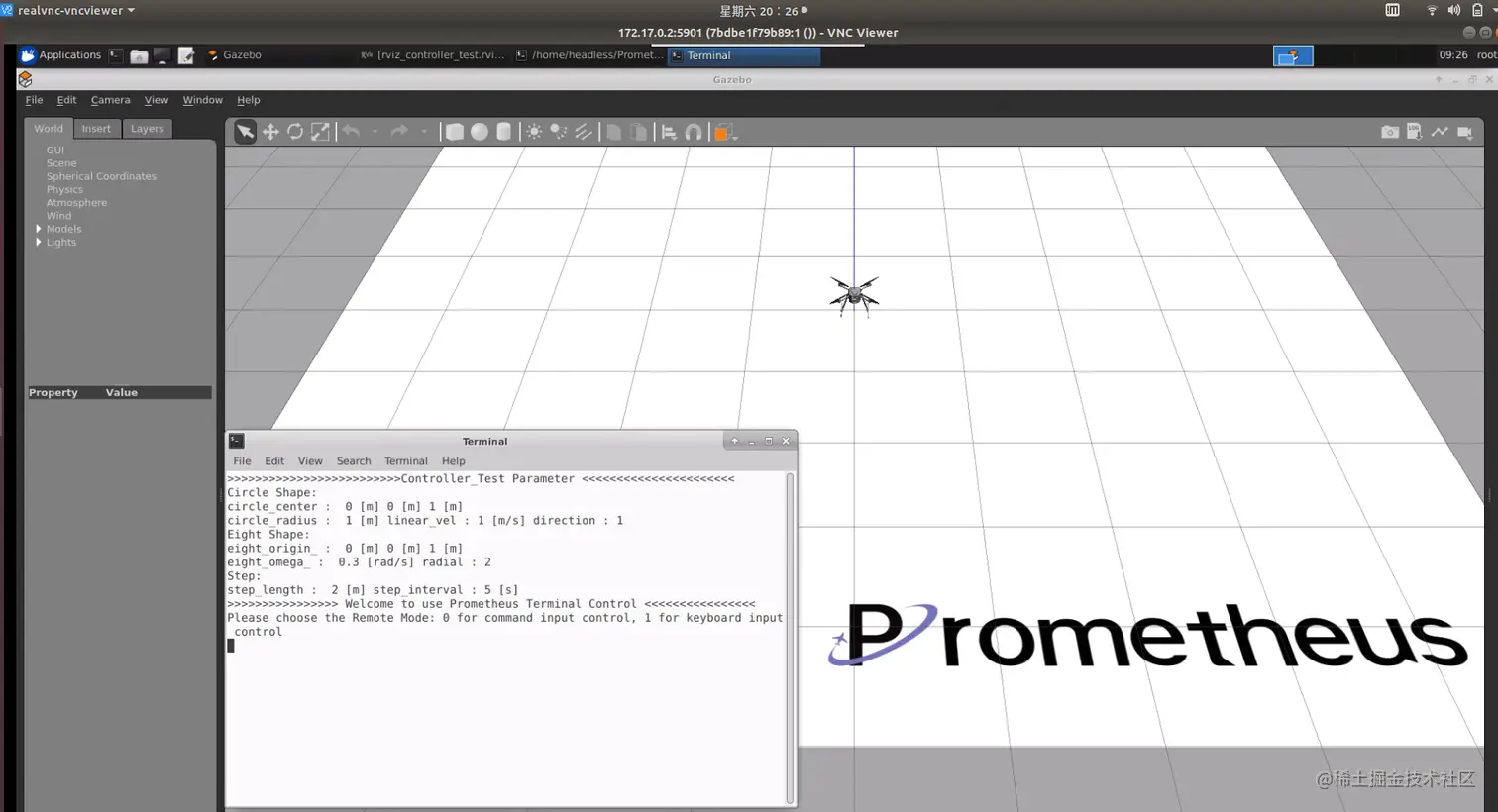The height and width of the screenshot is (812, 1498).
Task: Add a point light
Action: pos(534,132)
